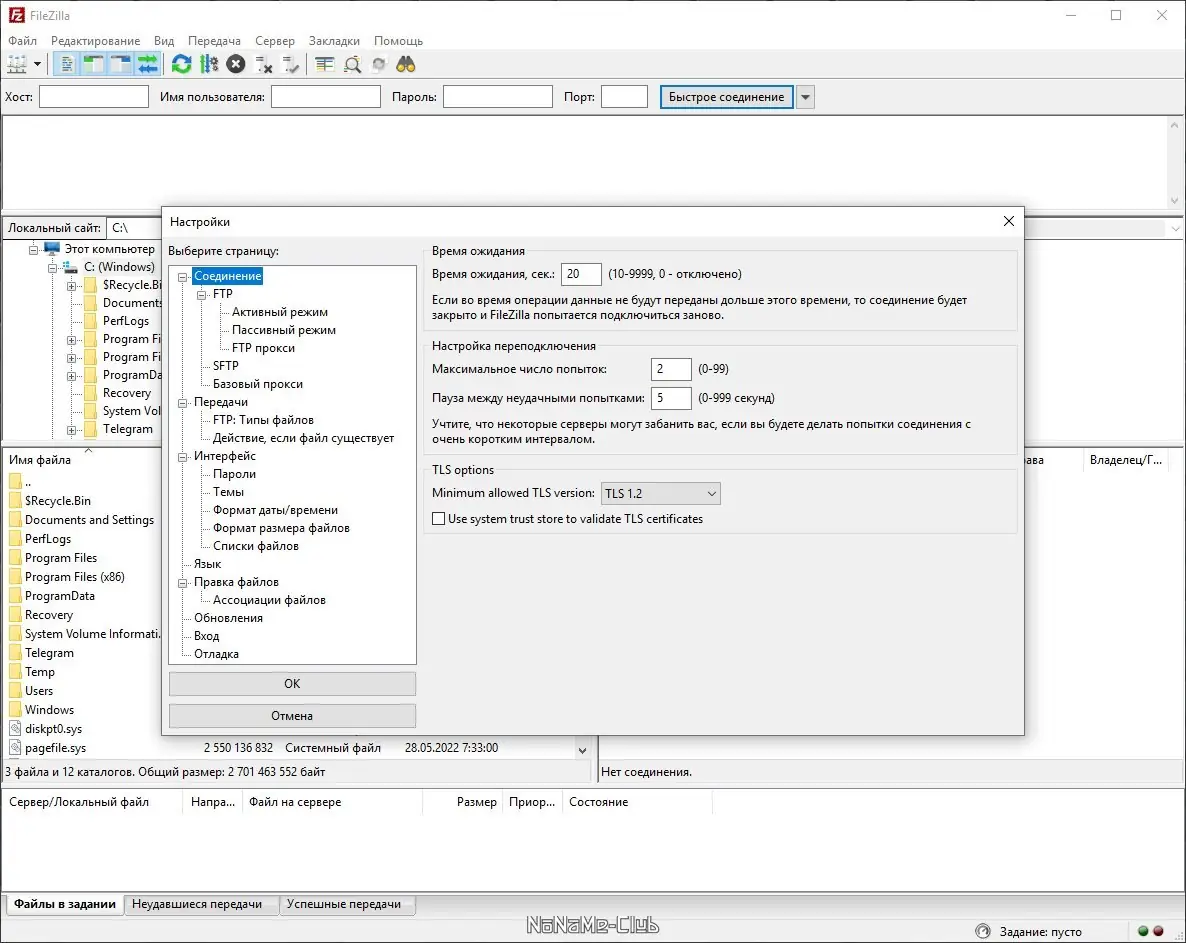Open Minimum allowed TLS version dropdown
The height and width of the screenshot is (943, 1186).
(660, 494)
